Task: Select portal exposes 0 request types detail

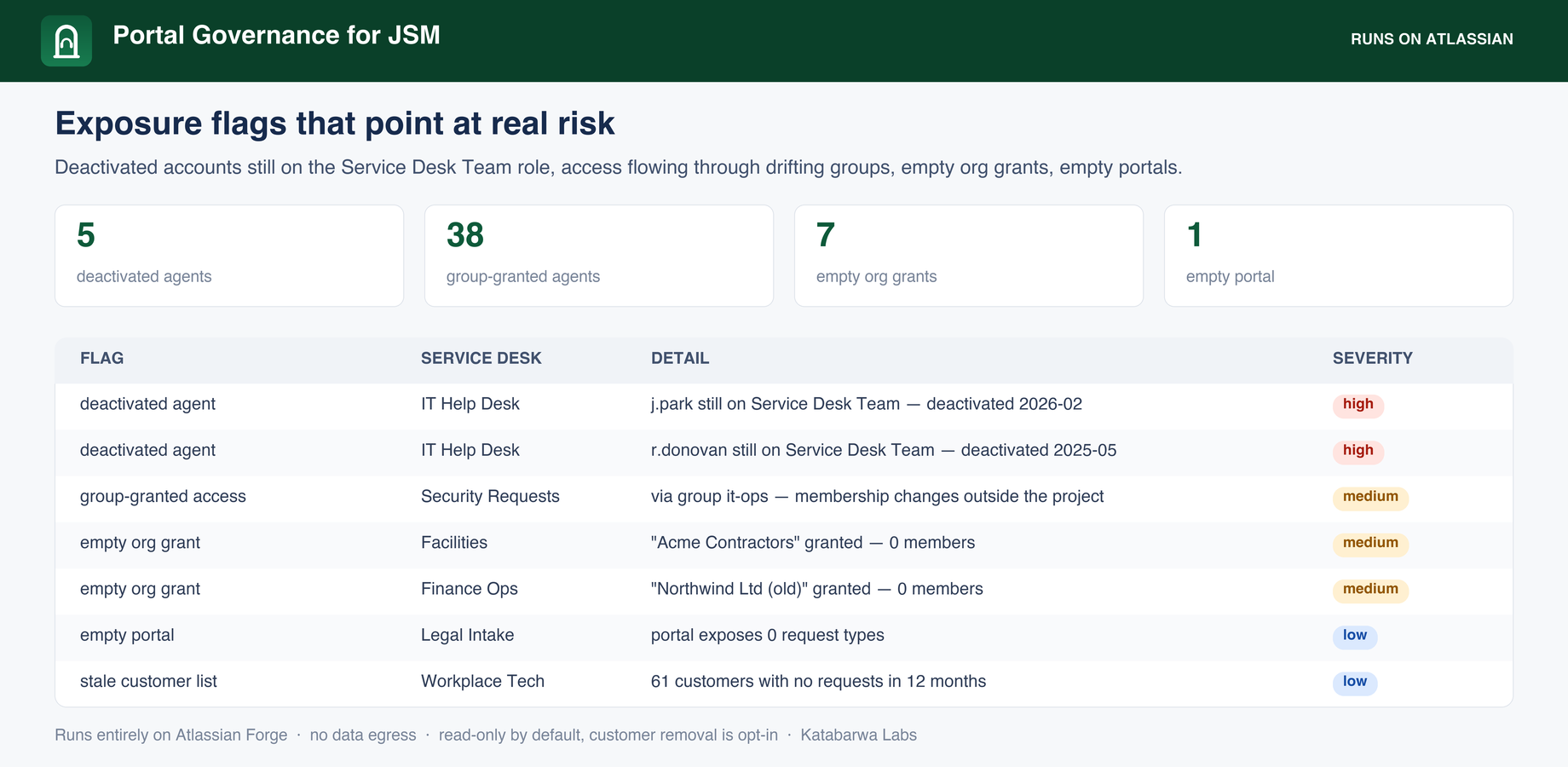Action: tap(768, 636)
